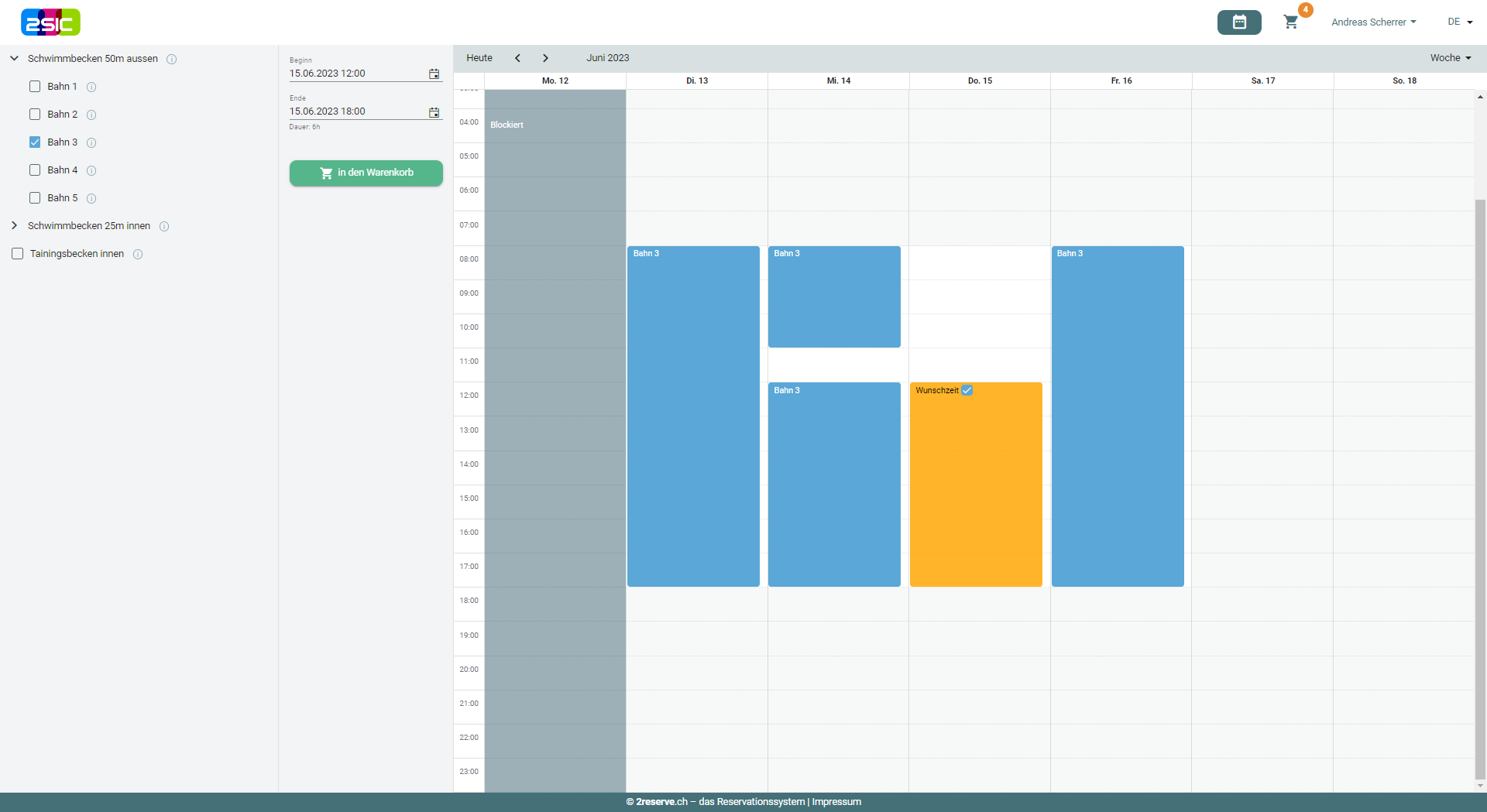Show info for Bahn 1
The image size is (1487, 812).
click(91, 87)
